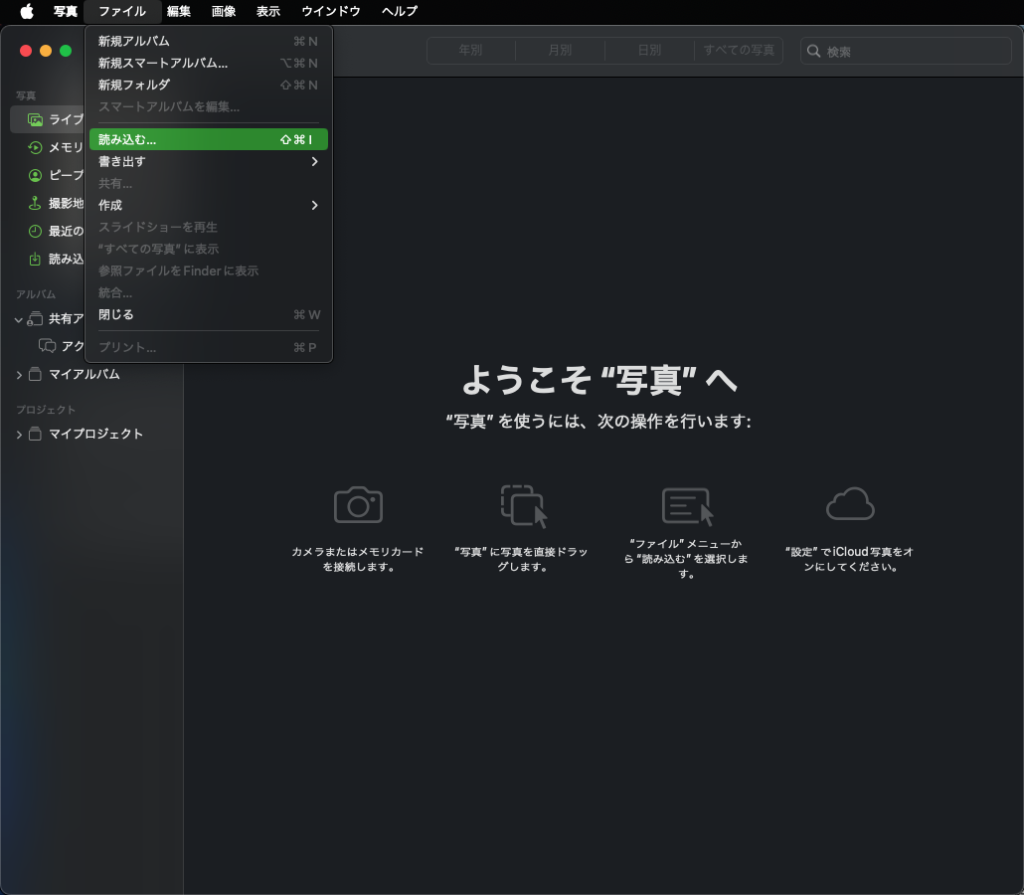Click the camera icon on welcome screen

(358, 504)
